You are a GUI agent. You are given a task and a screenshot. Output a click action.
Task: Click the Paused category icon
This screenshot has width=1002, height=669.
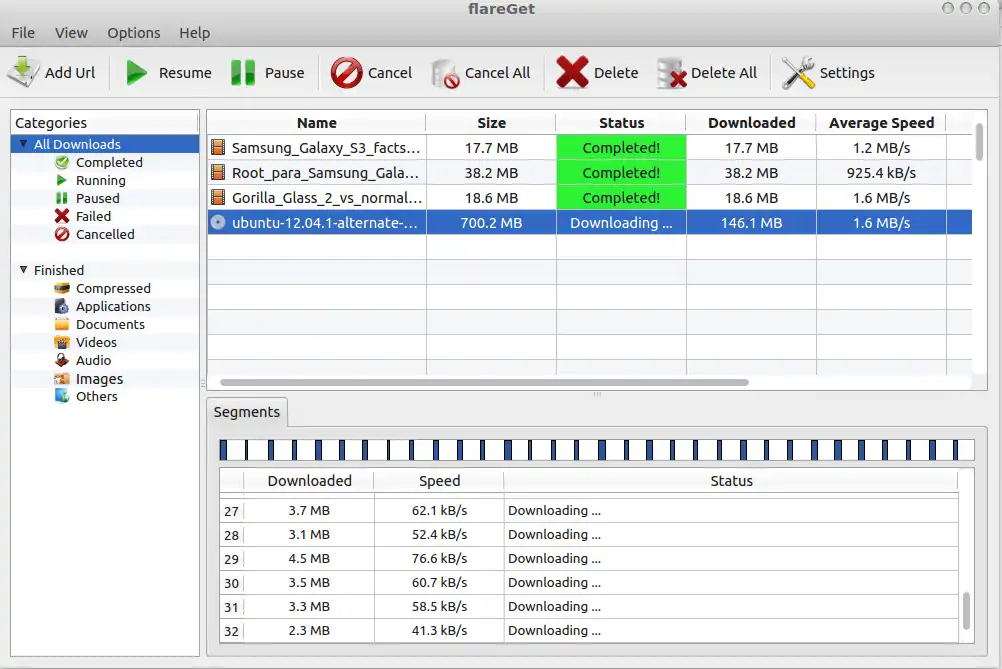tap(62, 198)
